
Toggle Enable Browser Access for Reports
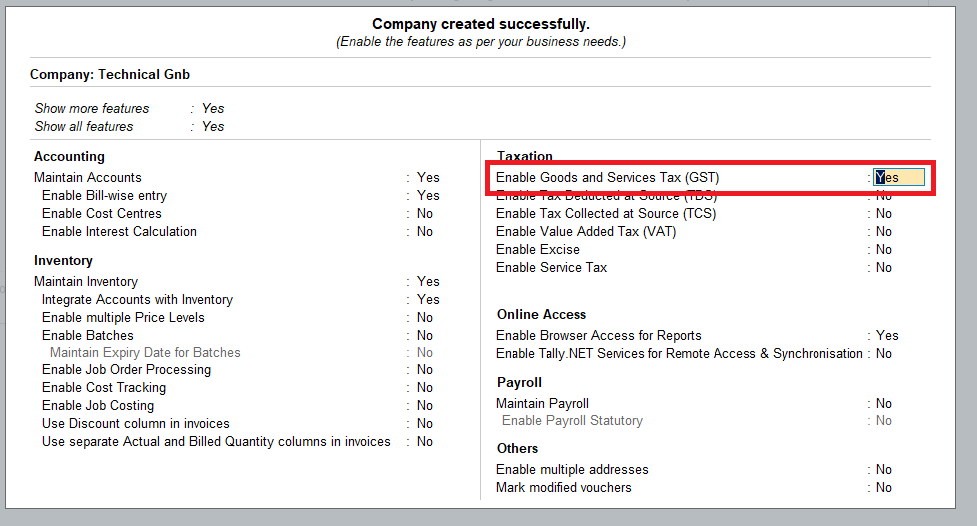pos(887,335)
